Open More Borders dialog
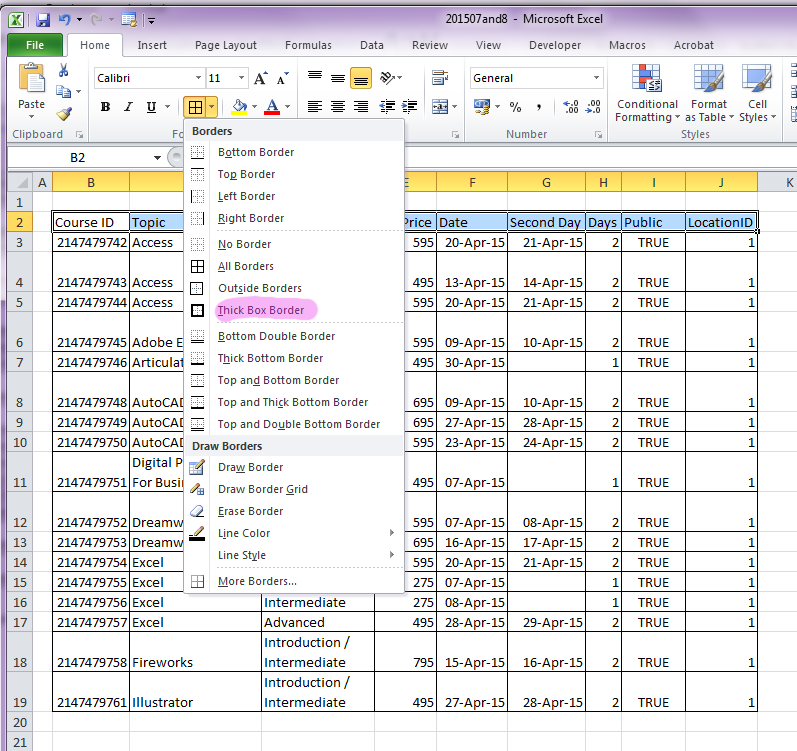 293,581
